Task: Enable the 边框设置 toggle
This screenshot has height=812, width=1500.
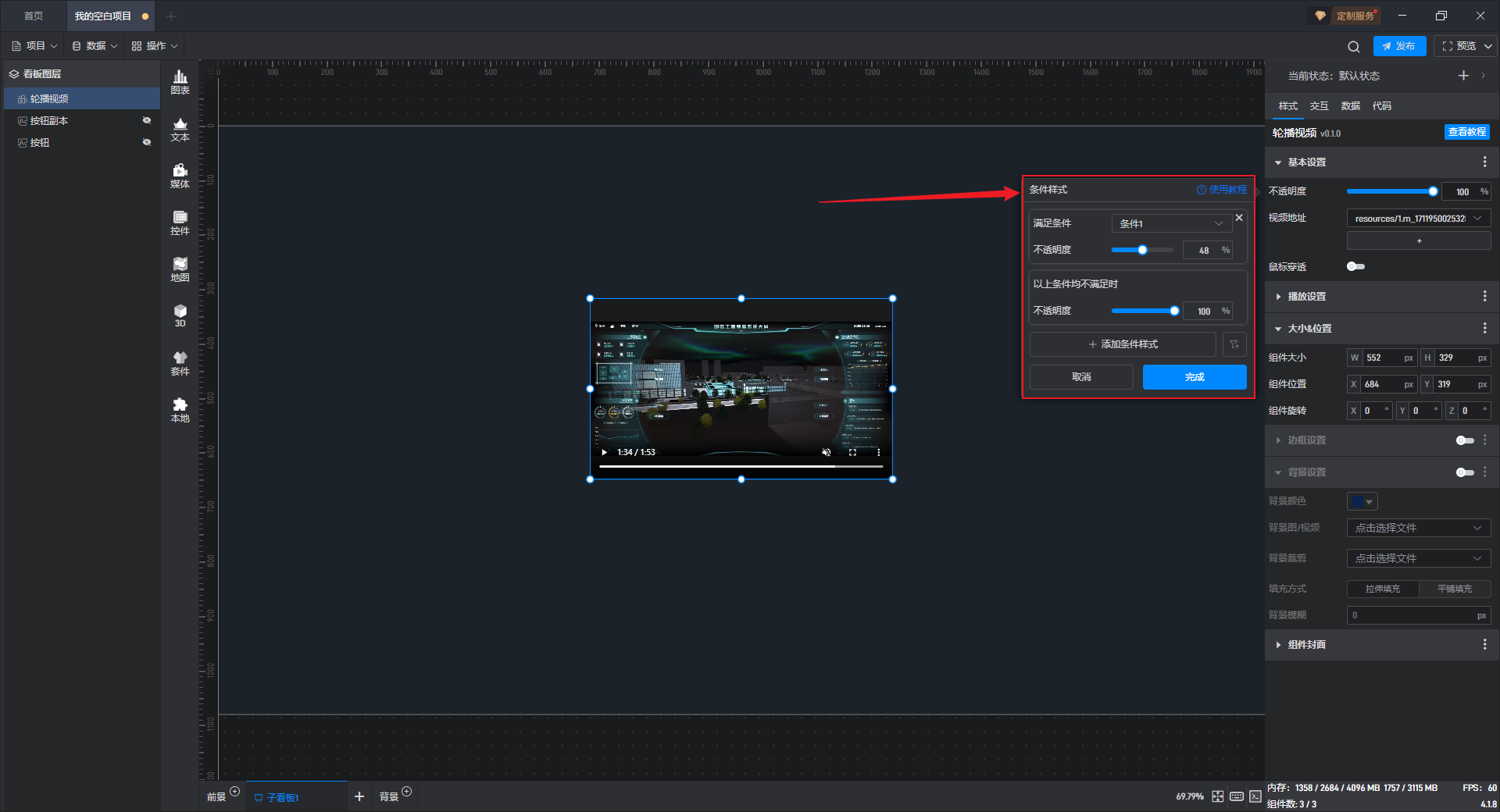Action: coord(1465,440)
